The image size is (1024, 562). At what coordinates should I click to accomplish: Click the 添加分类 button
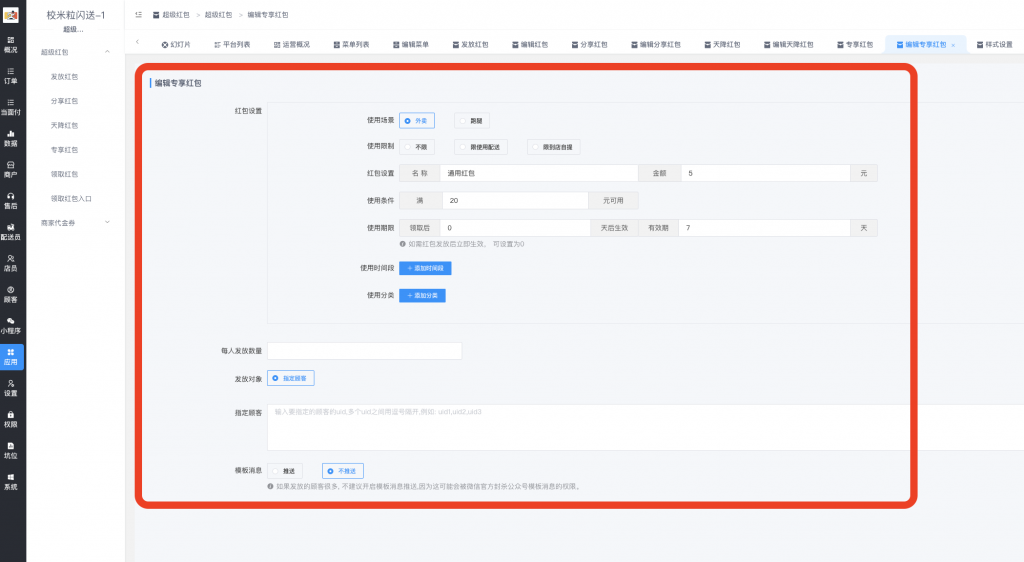(423, 296)
